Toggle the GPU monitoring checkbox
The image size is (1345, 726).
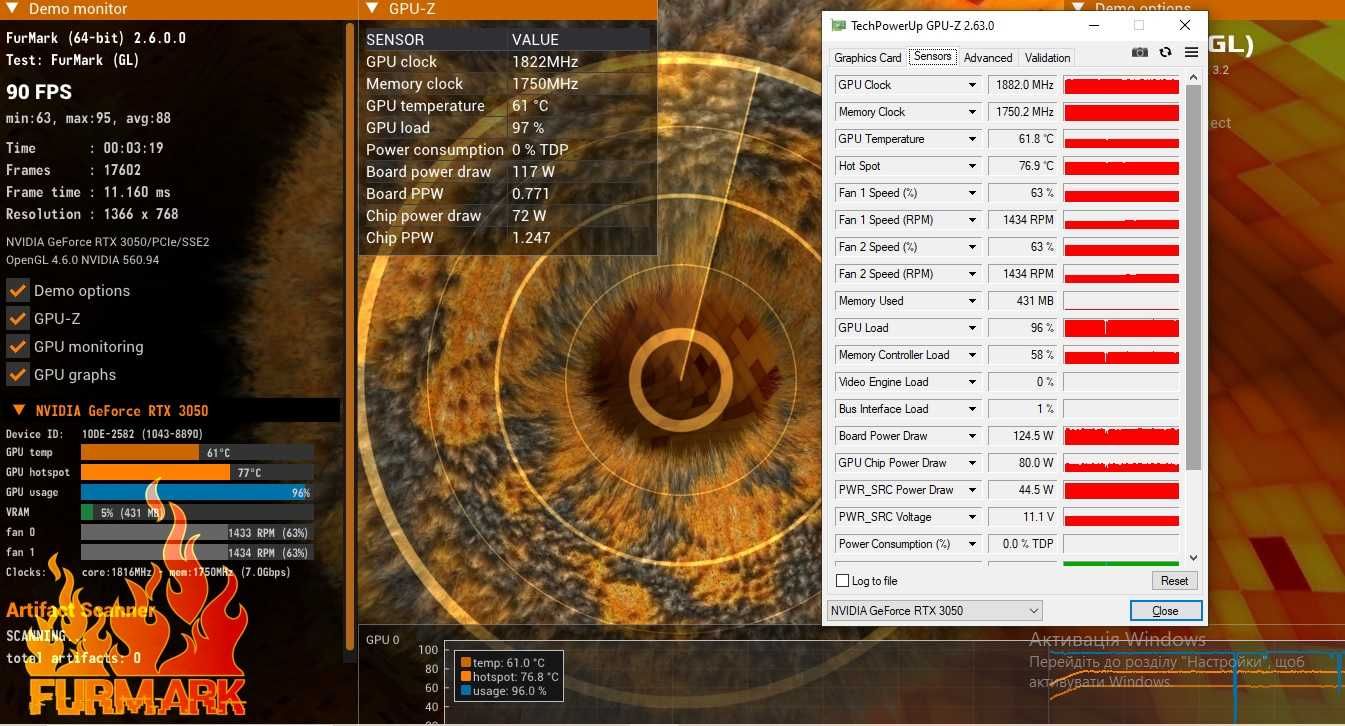(17, 346)
